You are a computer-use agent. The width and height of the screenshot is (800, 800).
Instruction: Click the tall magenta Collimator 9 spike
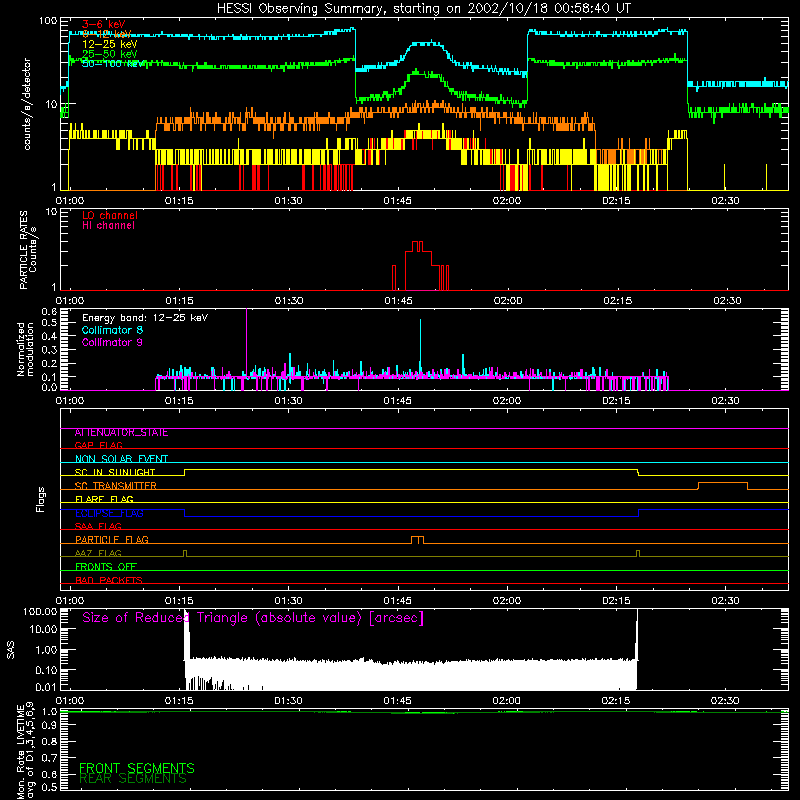[x=247, y=342]
